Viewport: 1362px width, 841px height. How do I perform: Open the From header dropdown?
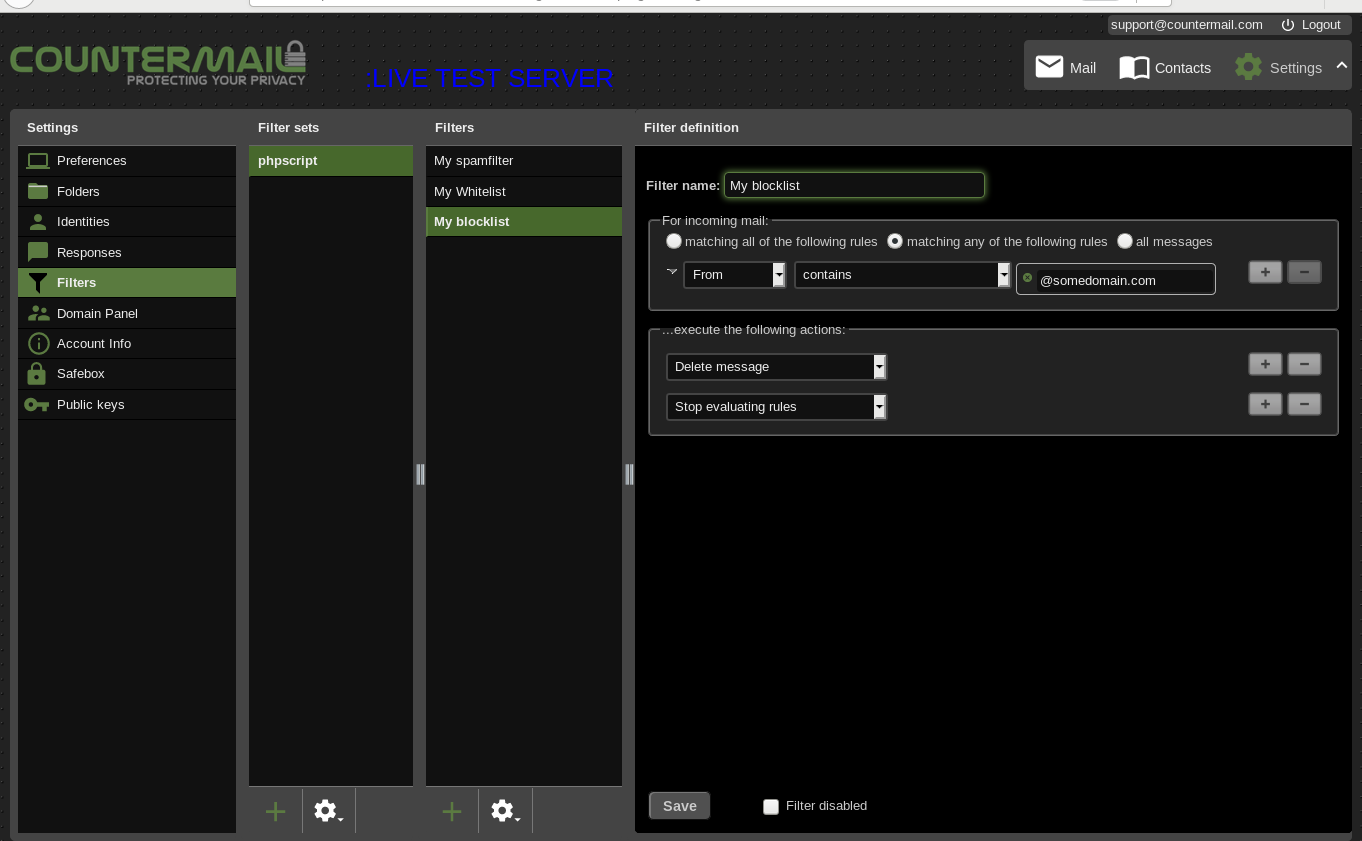coord(735,274)
